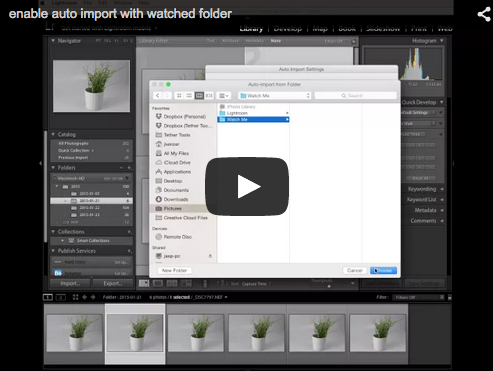Collapse the Collections panel
The width and height of the screenshot is (493, 371).
tap(53, 232)
